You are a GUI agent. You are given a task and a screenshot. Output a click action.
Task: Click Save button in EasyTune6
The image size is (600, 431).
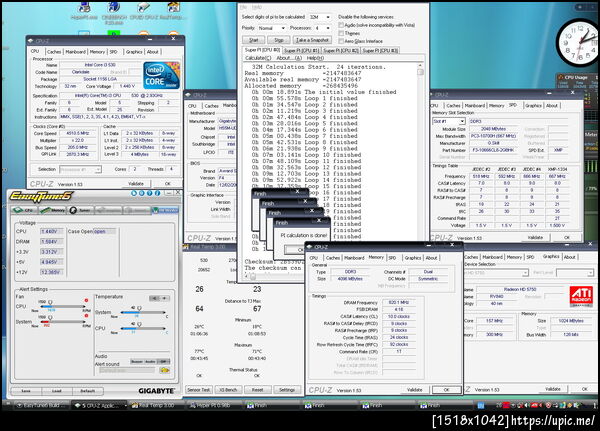click(x=26, y=391)
